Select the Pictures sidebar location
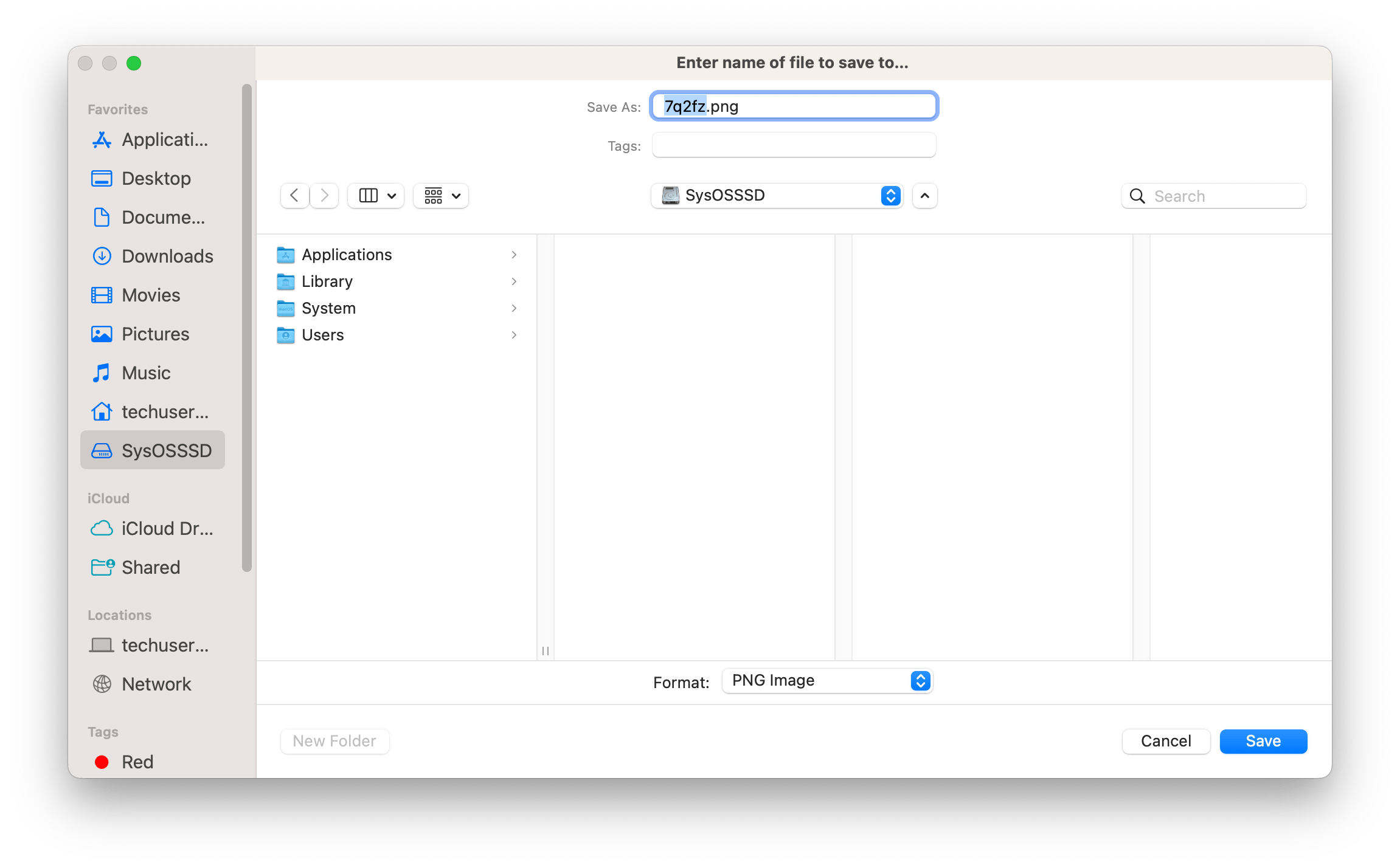The height and width of the screenshot is (868, 1400). [155, 334]
